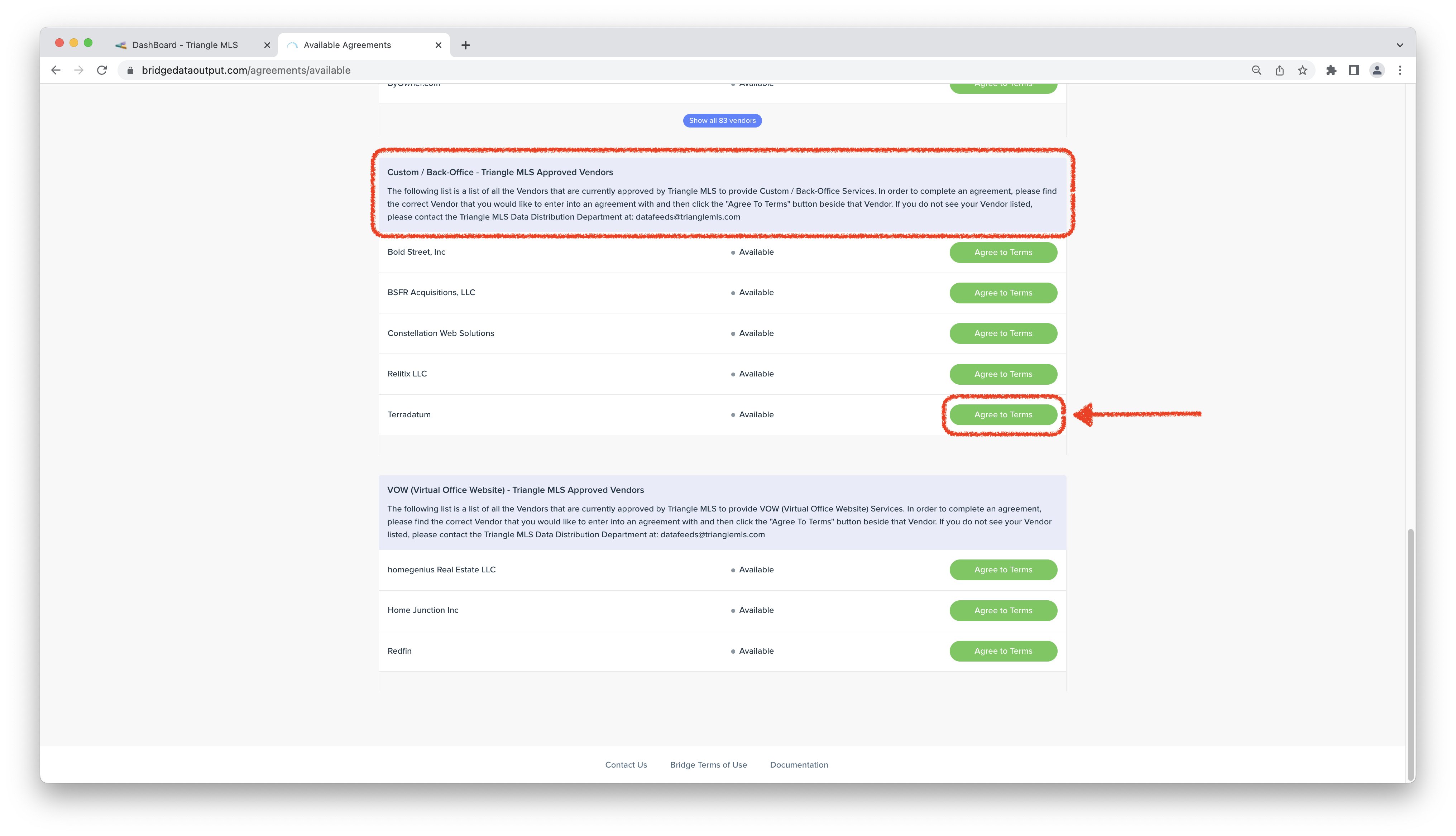Close the DashBoard - Triangle MLS tab
1456x836 pixels.
[x=267, y=45]
